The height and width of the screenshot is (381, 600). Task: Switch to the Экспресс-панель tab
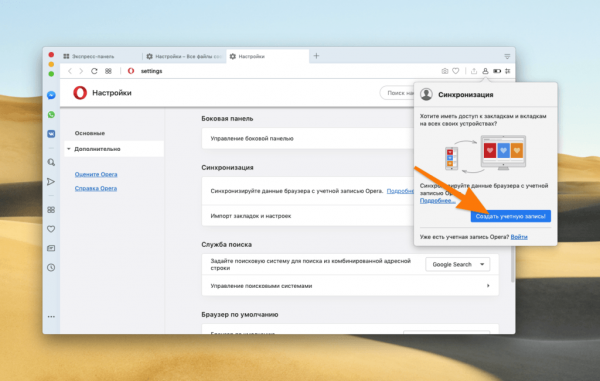click(x=101, y=56)
